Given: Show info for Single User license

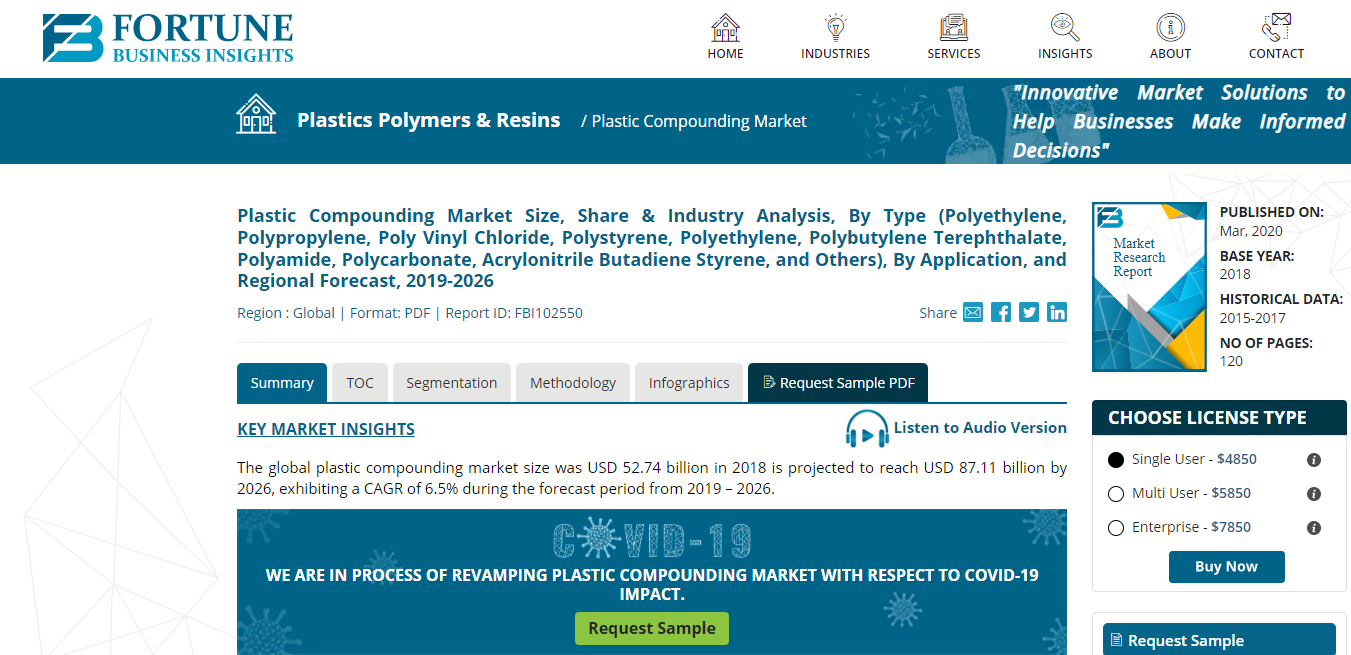Looking at the screenshot, I should pos(1314,460).
